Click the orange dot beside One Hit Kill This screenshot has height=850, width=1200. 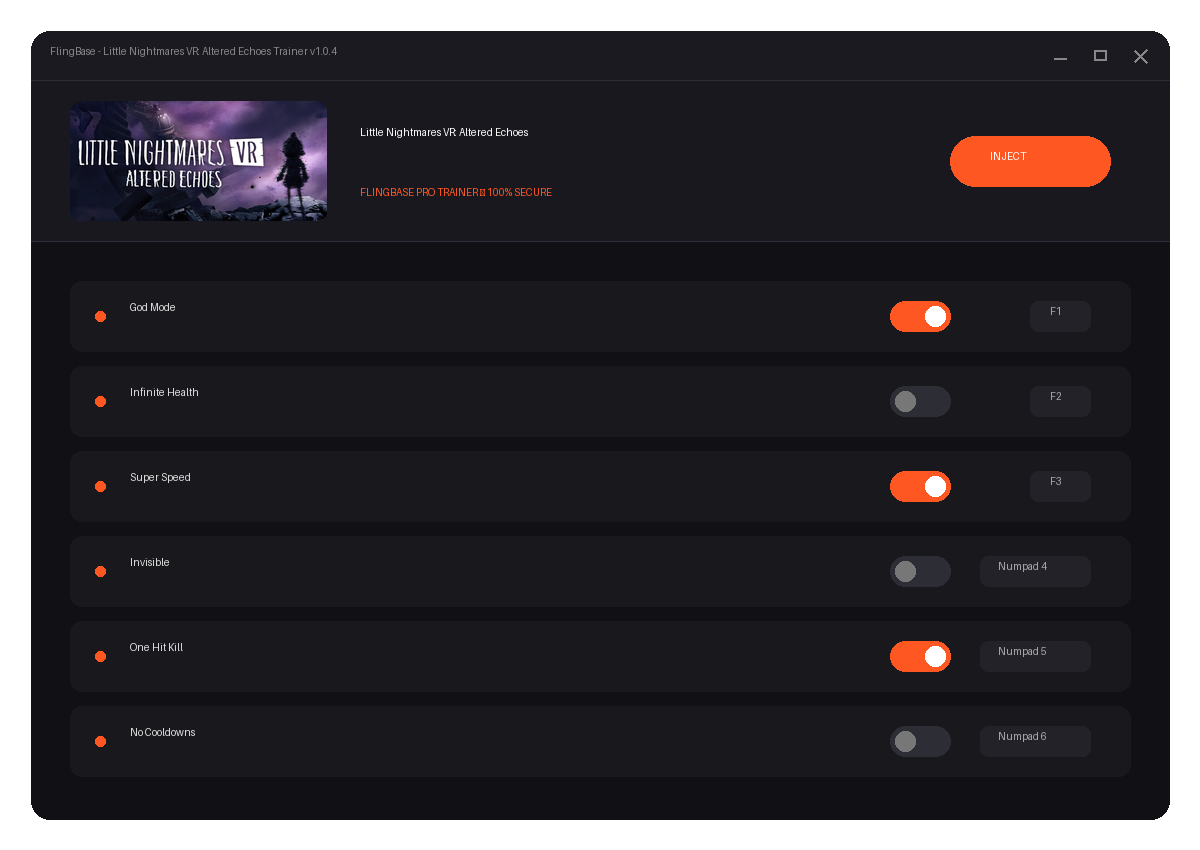pos(100,656)
